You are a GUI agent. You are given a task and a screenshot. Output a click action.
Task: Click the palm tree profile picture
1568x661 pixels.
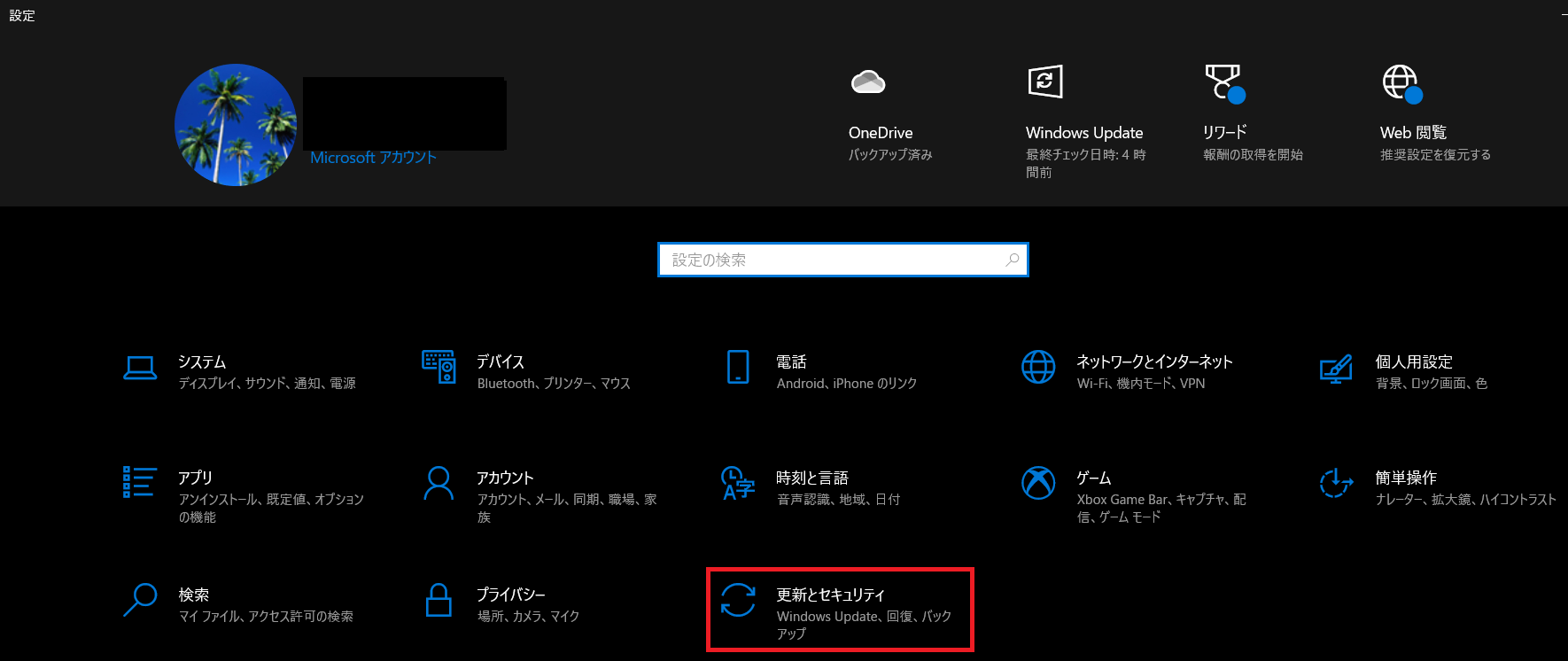point(236,125)
